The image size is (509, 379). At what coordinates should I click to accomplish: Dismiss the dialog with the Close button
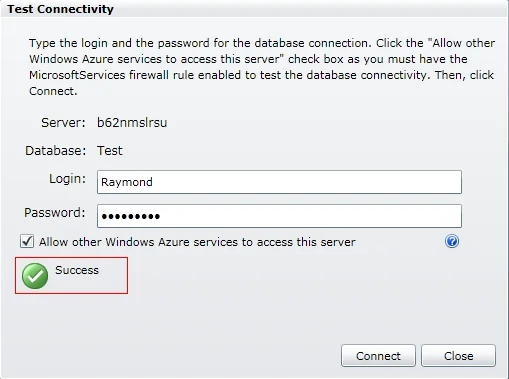tap(458, 356)
